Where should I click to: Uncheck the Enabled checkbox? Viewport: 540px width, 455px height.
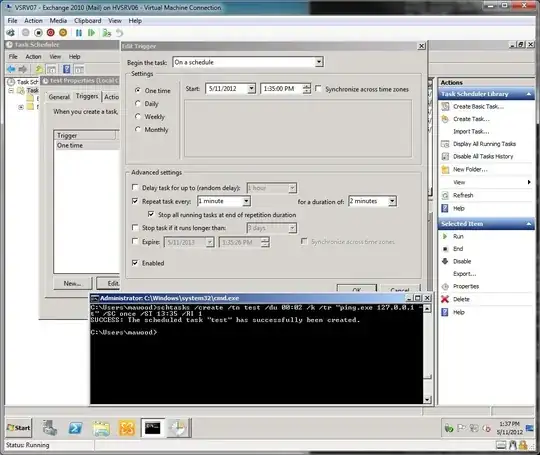pos(135,263)
